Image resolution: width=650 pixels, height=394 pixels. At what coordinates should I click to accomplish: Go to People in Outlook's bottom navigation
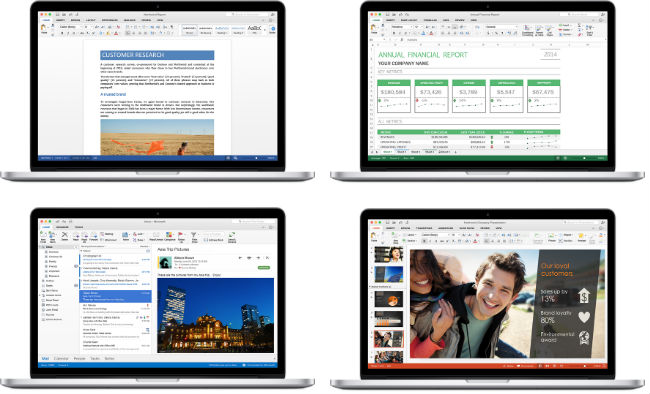click(x=80, y=358)
